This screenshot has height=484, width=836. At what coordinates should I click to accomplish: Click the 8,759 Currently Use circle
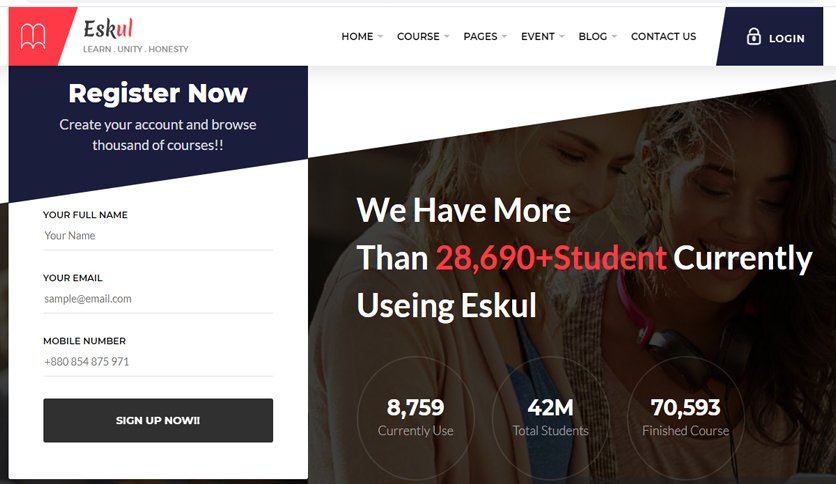415,416
